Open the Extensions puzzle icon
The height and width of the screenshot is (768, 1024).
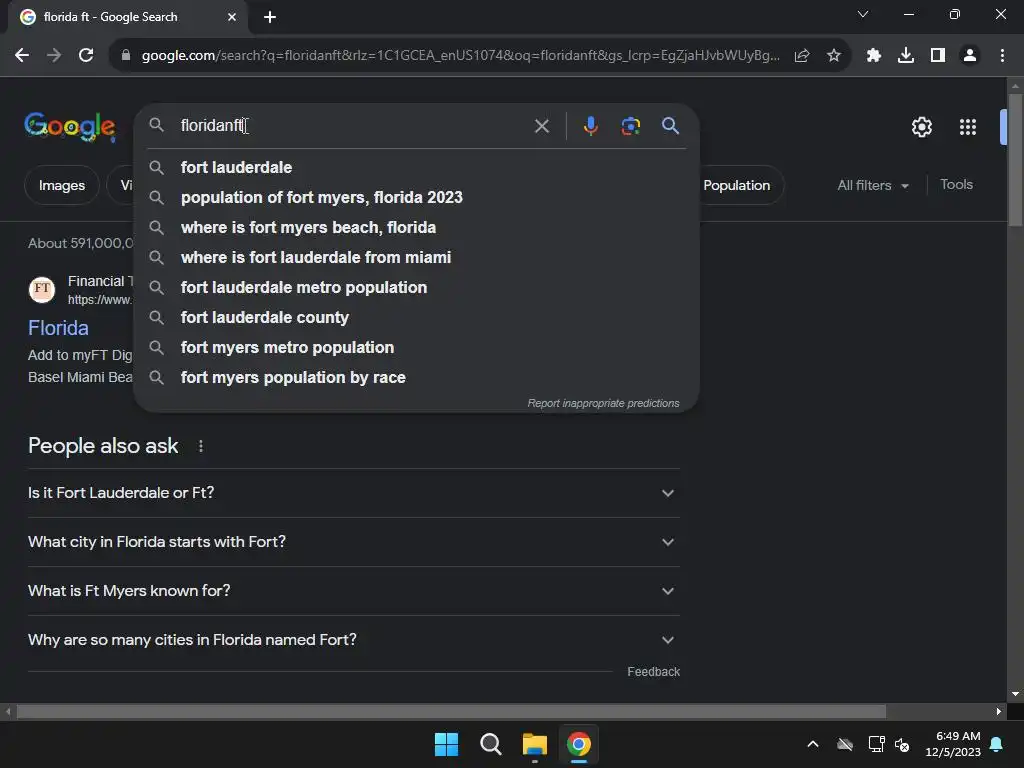874,56
